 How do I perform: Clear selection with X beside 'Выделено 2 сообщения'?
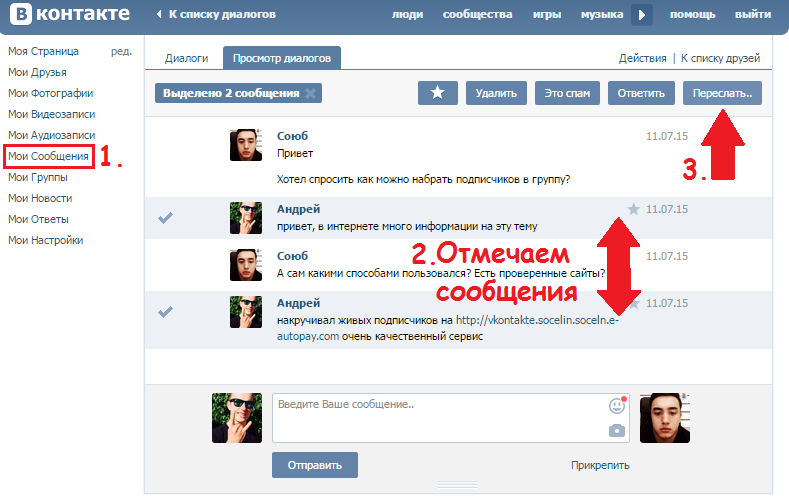pyautogui.click(x=311, y=94)
